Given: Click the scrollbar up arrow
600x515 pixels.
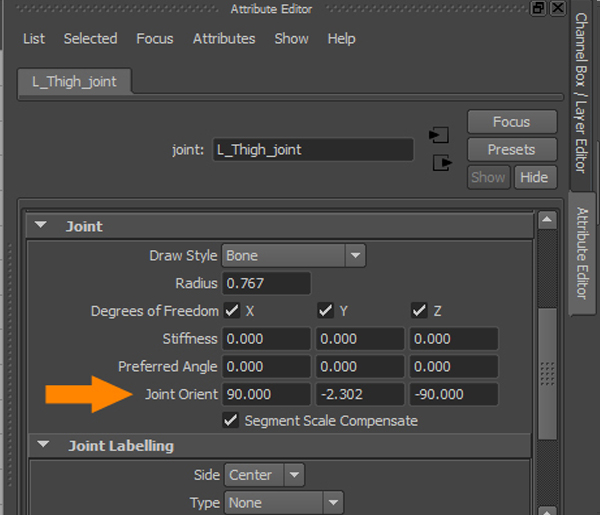Looking at the screenshot, I should point(547,220).
